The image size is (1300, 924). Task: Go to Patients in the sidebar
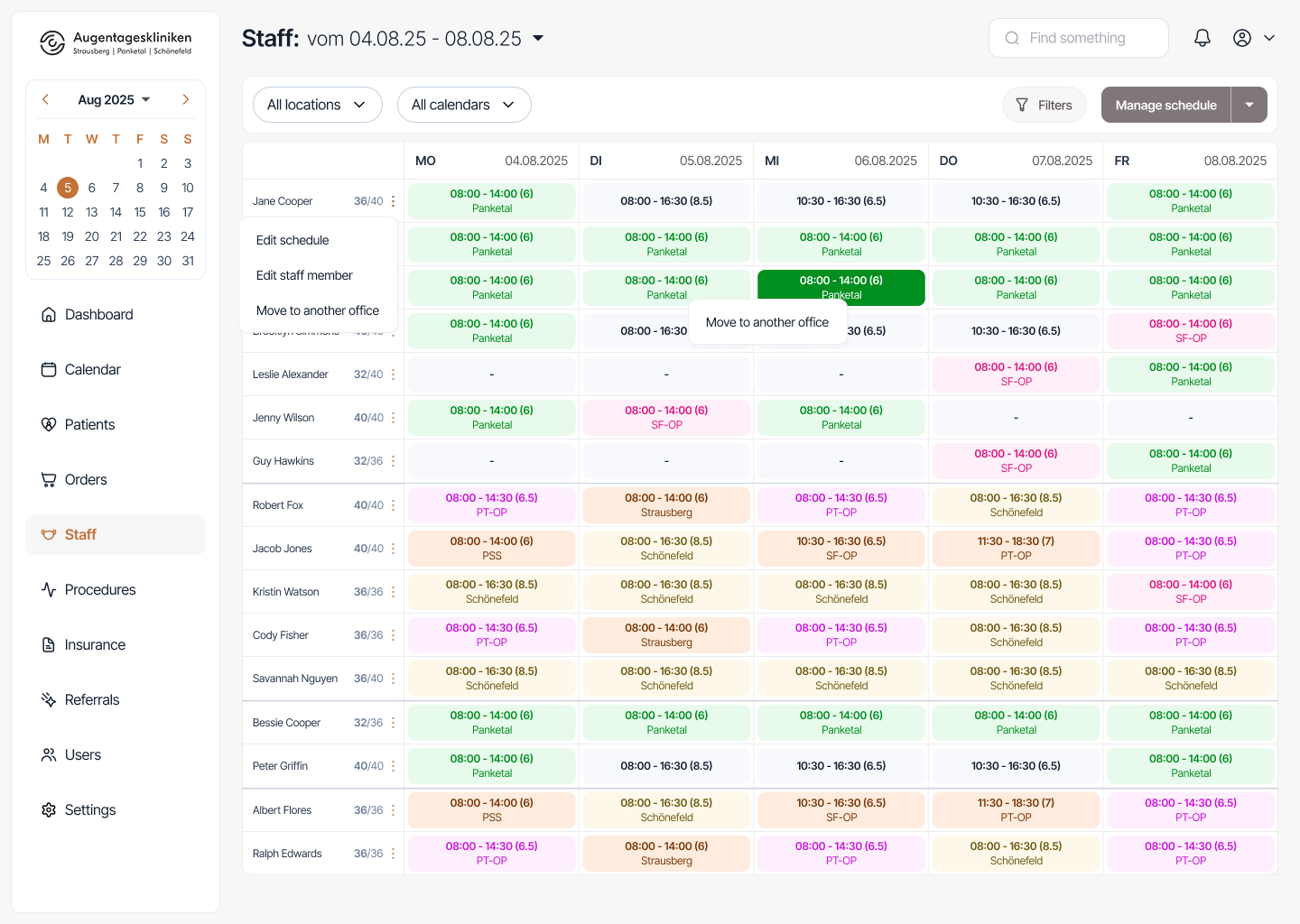tap(89, 425)
